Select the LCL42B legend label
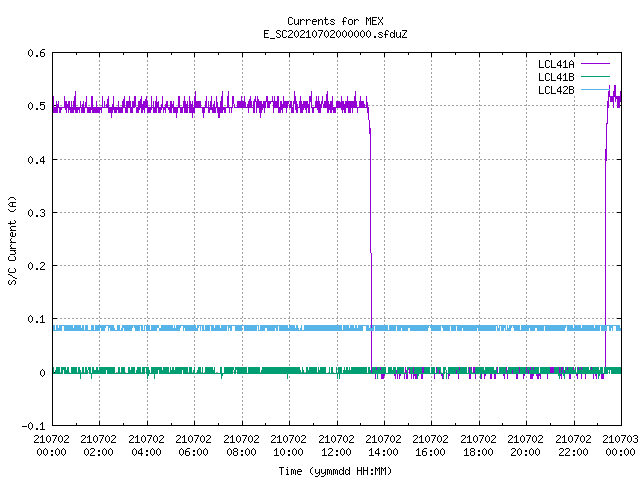The image size is (640, 480). [556, 90]
